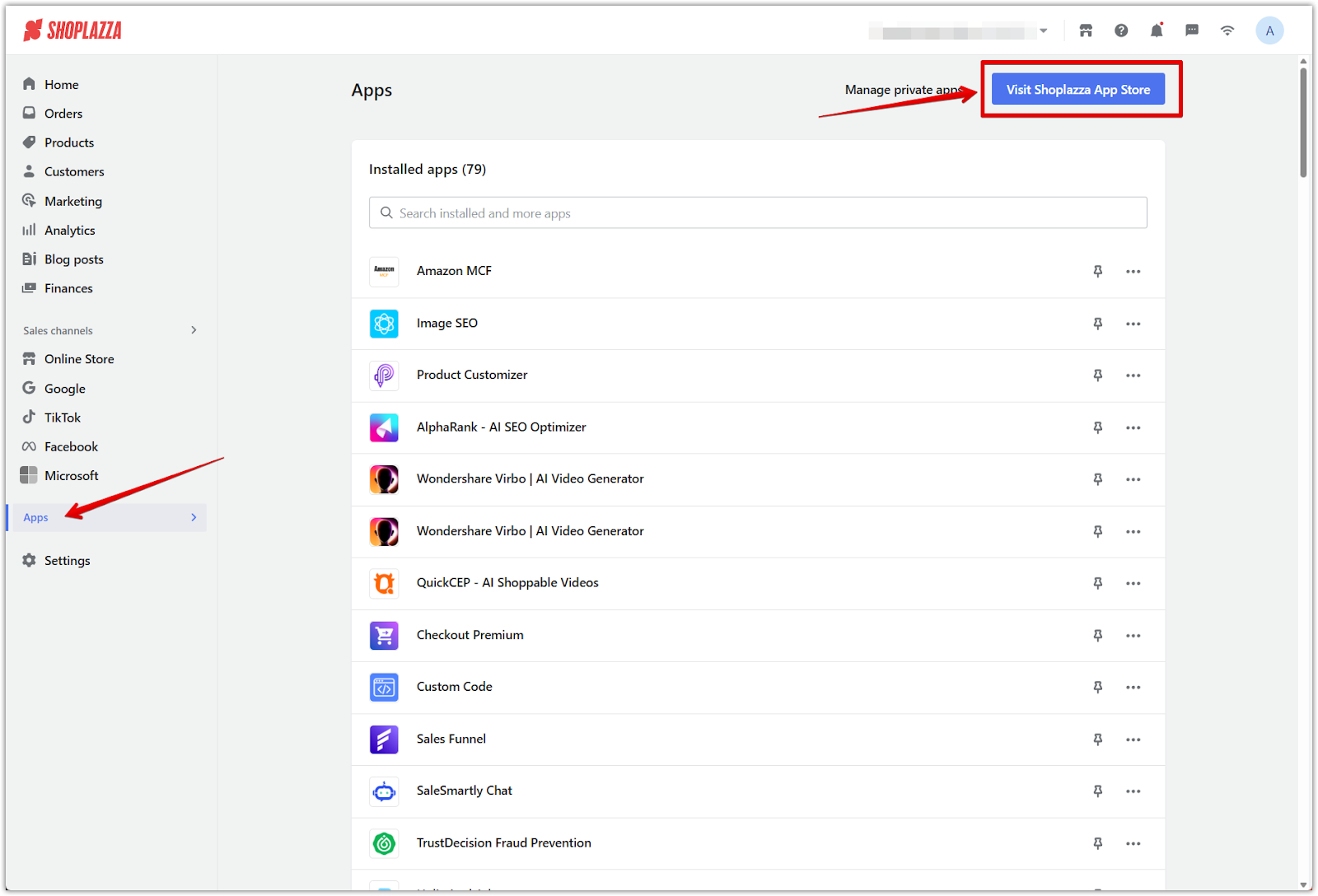The height and width of the screenshot is (896, 1318).
Task: Click the Shoplazza logo
Action: click(x=72, y=30)
